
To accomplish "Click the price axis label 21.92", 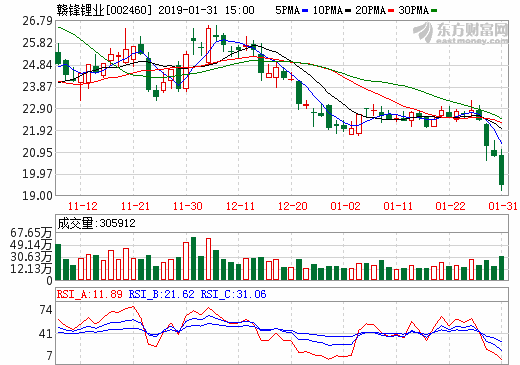I will pos(37,131).
